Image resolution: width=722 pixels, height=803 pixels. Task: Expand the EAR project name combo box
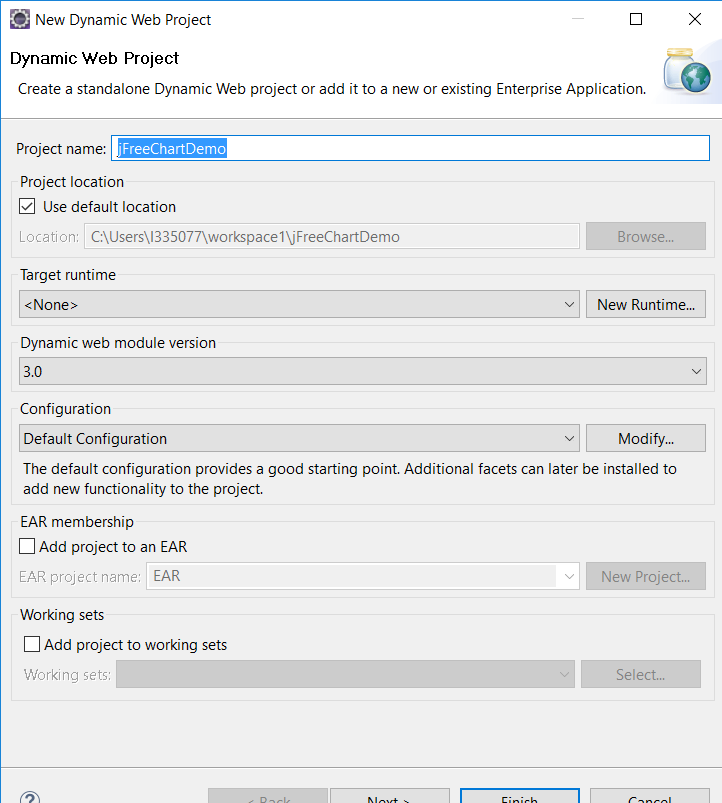pos(569,576)
